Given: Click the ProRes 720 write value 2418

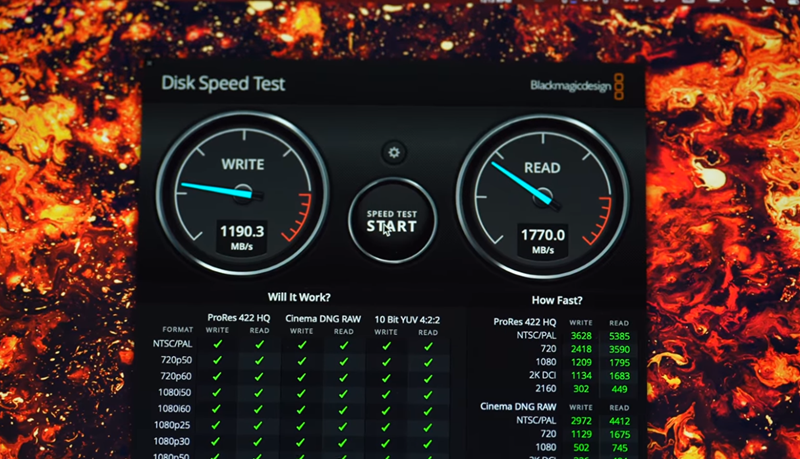Looking at the screenshot, I should click(581, 349).
